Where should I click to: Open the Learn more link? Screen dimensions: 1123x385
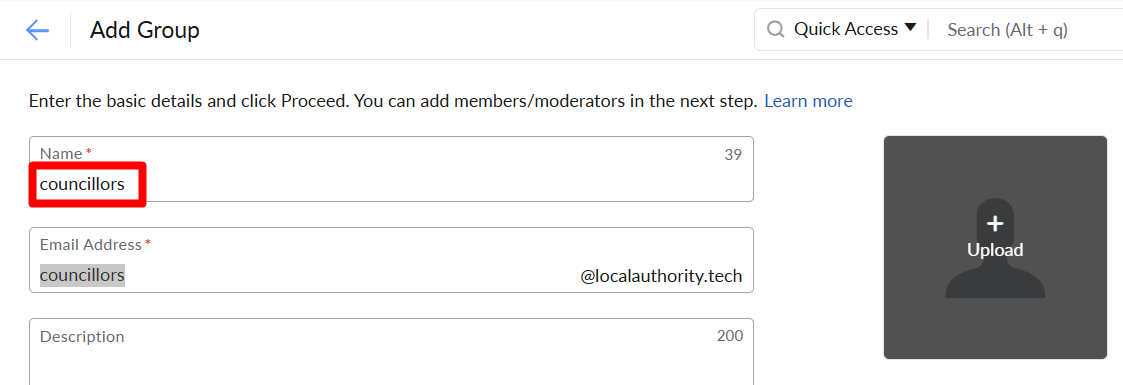pos(808,102)
